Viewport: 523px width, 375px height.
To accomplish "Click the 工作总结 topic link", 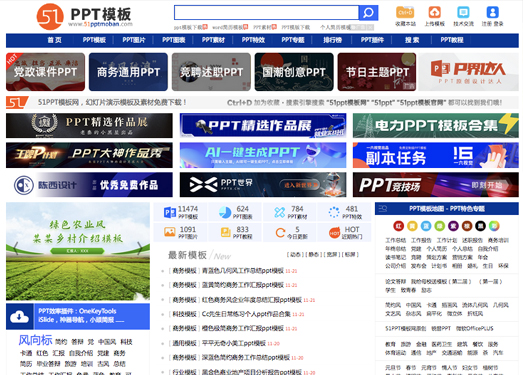I will pos(396,240).
